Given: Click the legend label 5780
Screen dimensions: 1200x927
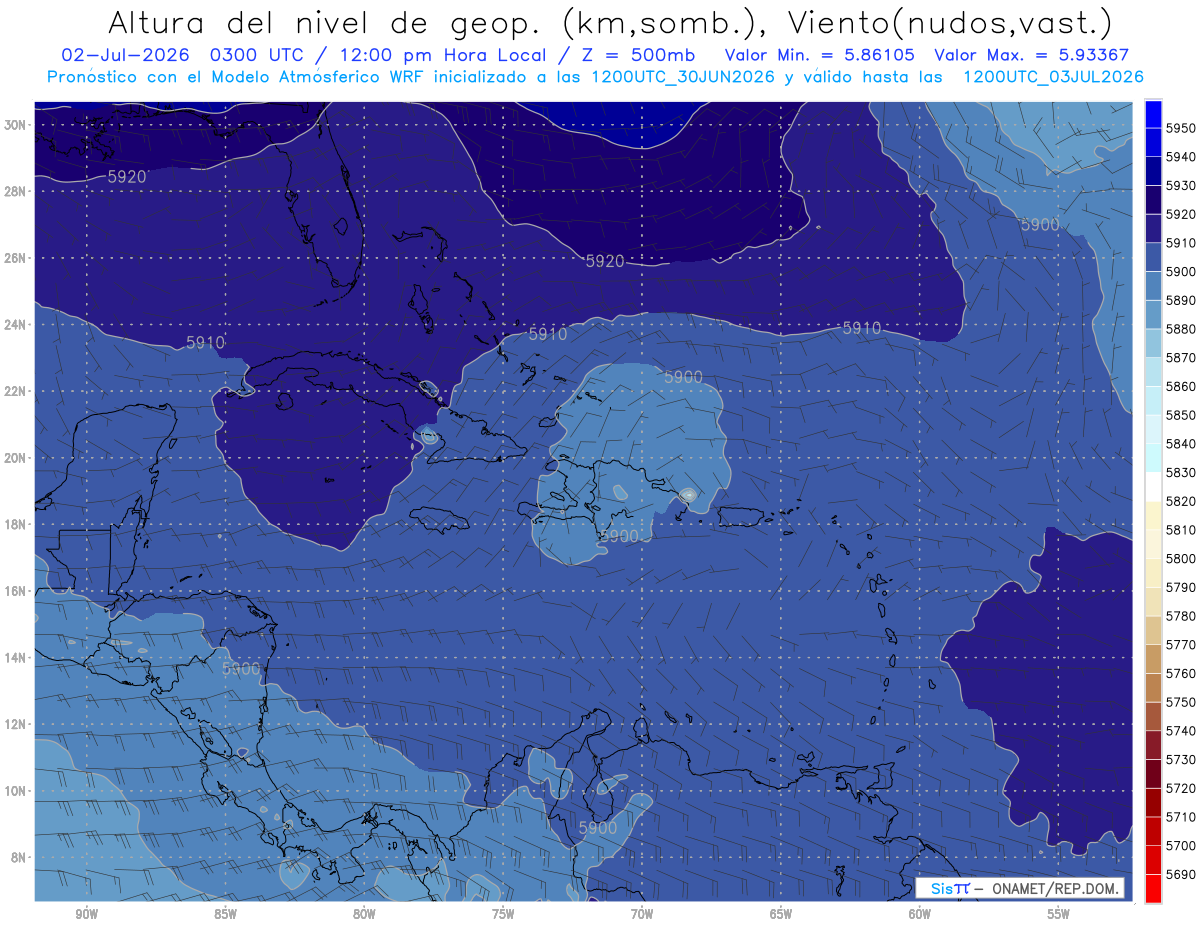Looking at the screenshot, I should click(1180, 615).
